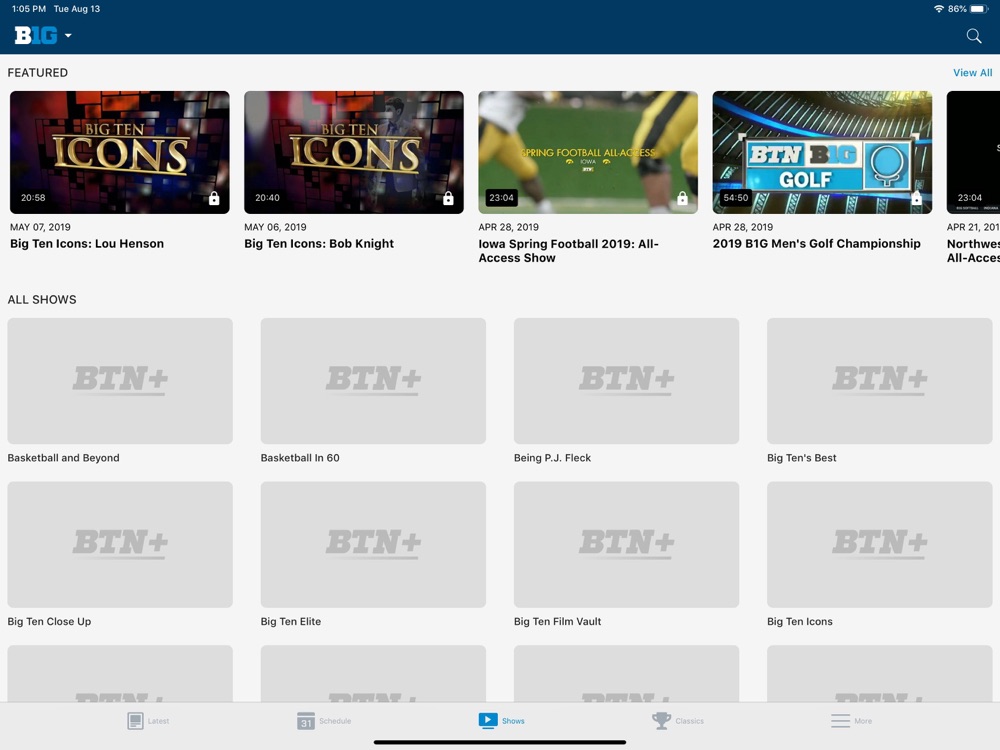
Task: Tap the MAY 07, 2019 date text
Action: pyautogui.click(x=40, y=227)
